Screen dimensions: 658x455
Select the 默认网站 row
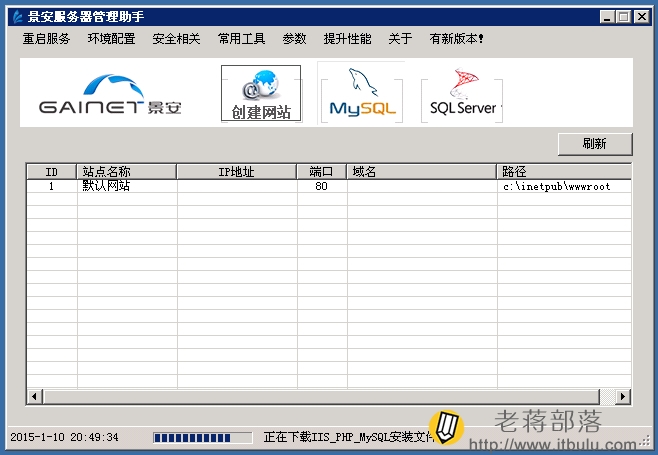coord(329,186)
